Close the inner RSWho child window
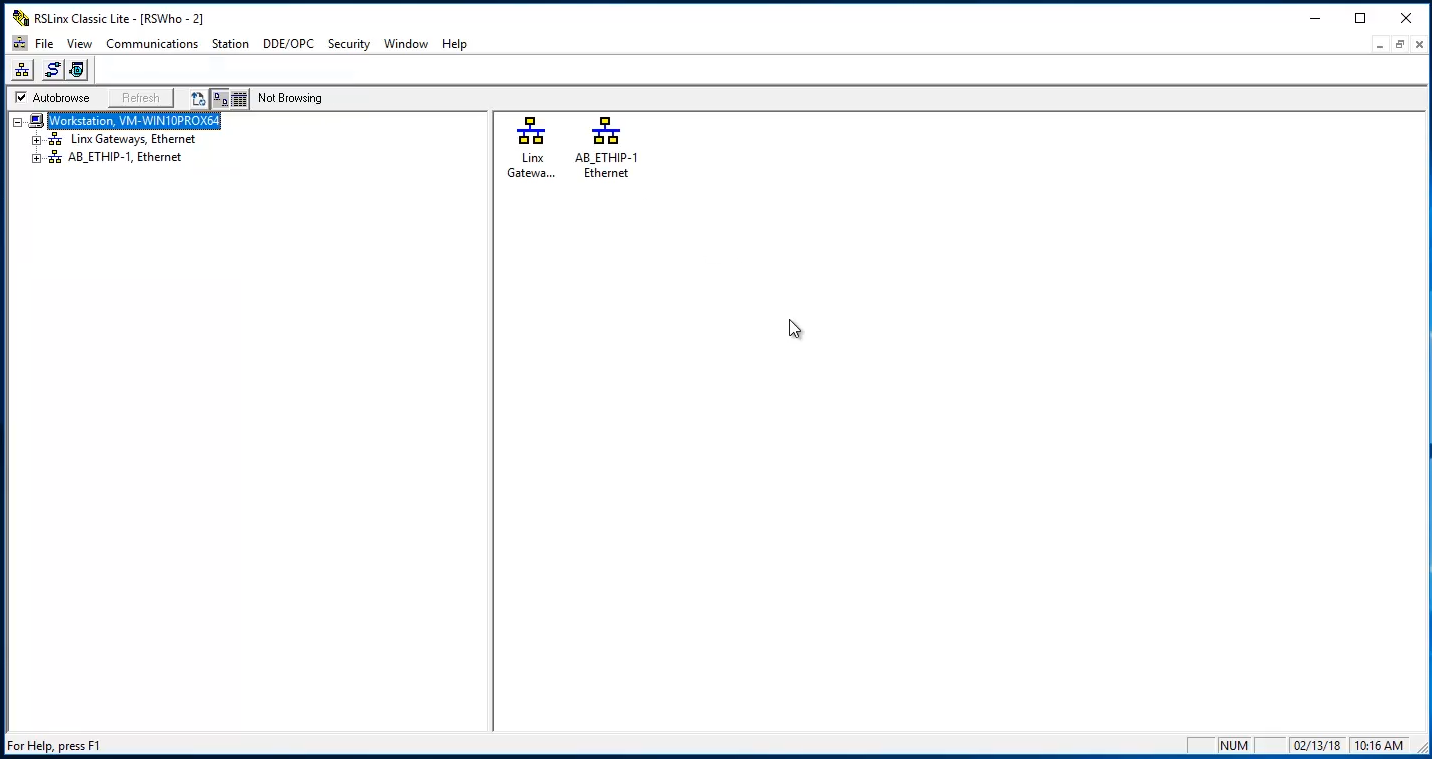Viewport: 1432px width, 759px height. 1419,45
